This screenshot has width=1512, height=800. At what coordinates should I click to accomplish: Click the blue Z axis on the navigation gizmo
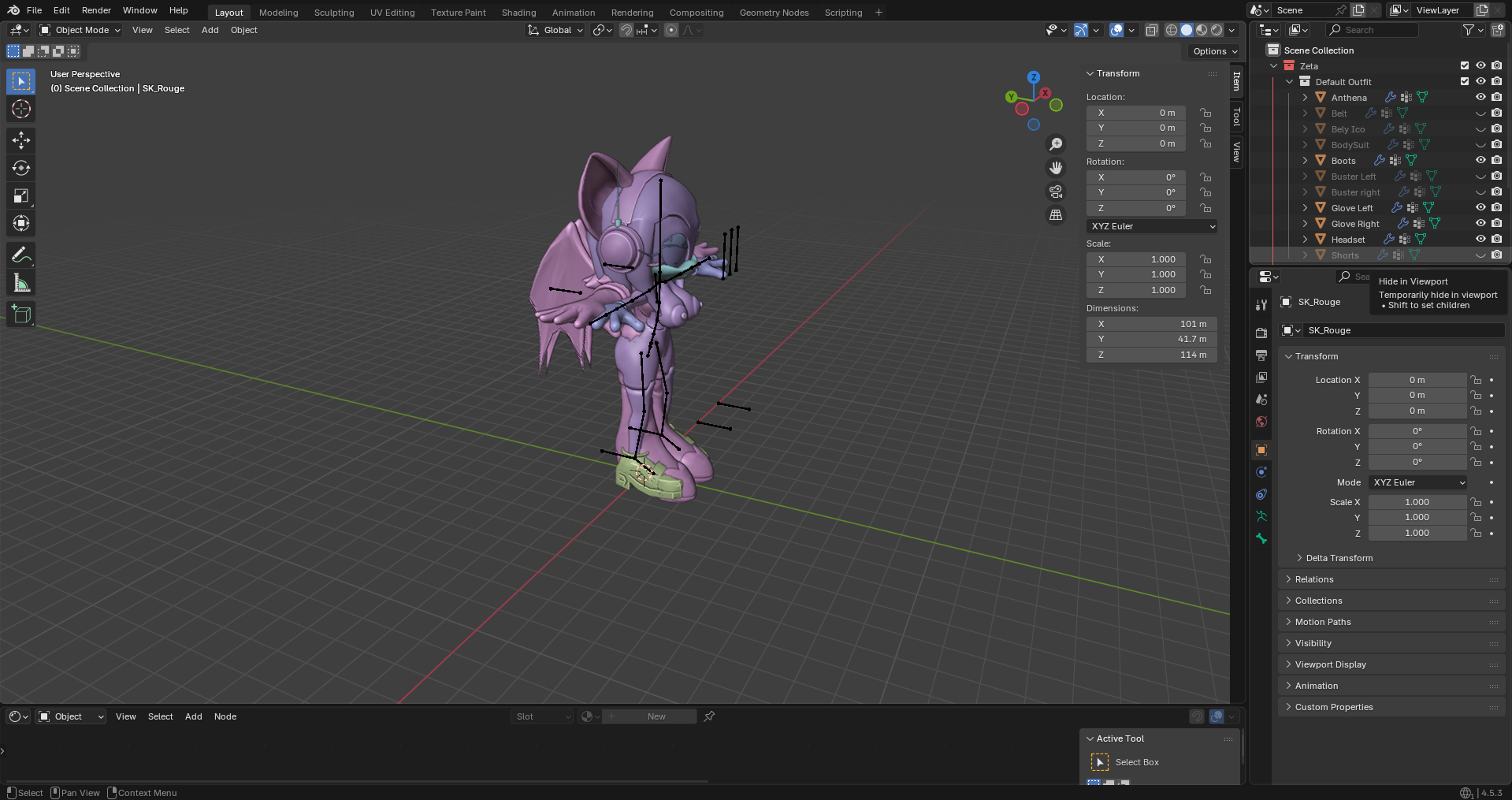[1034, 77]
